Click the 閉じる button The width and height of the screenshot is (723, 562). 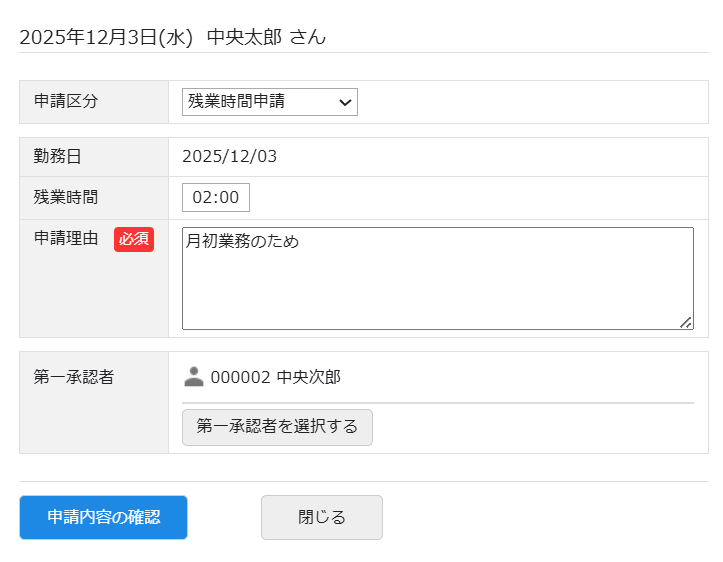[x=321, y=517]
